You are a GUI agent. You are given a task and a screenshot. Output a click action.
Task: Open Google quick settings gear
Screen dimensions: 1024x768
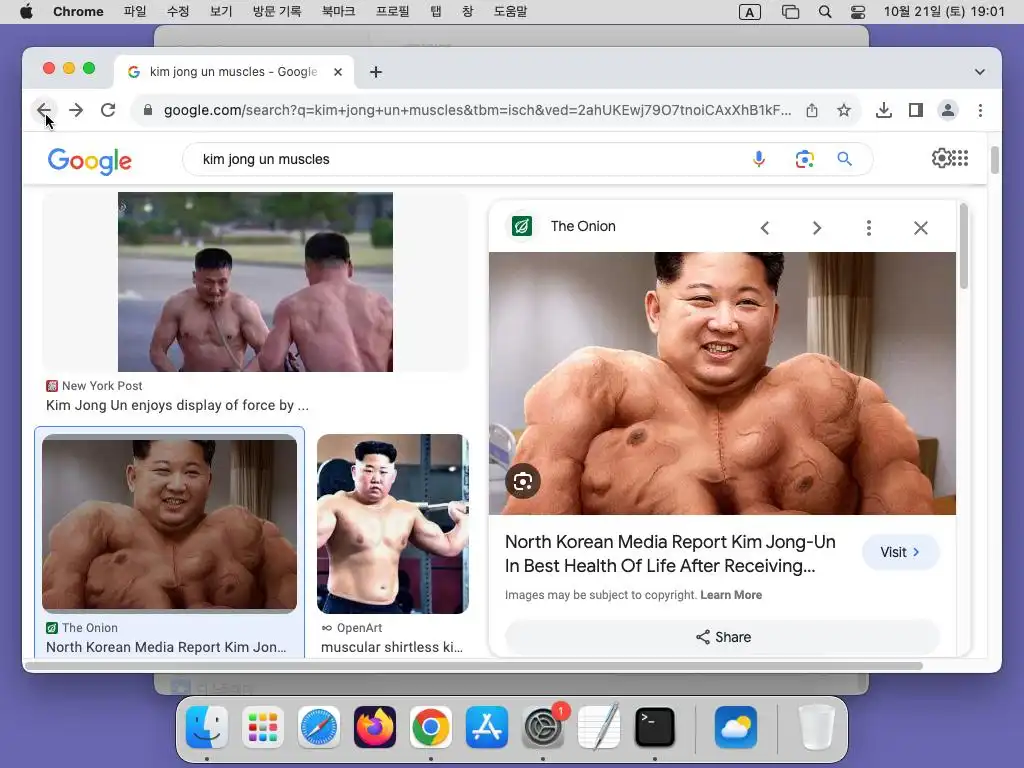(x=941, y=158)
